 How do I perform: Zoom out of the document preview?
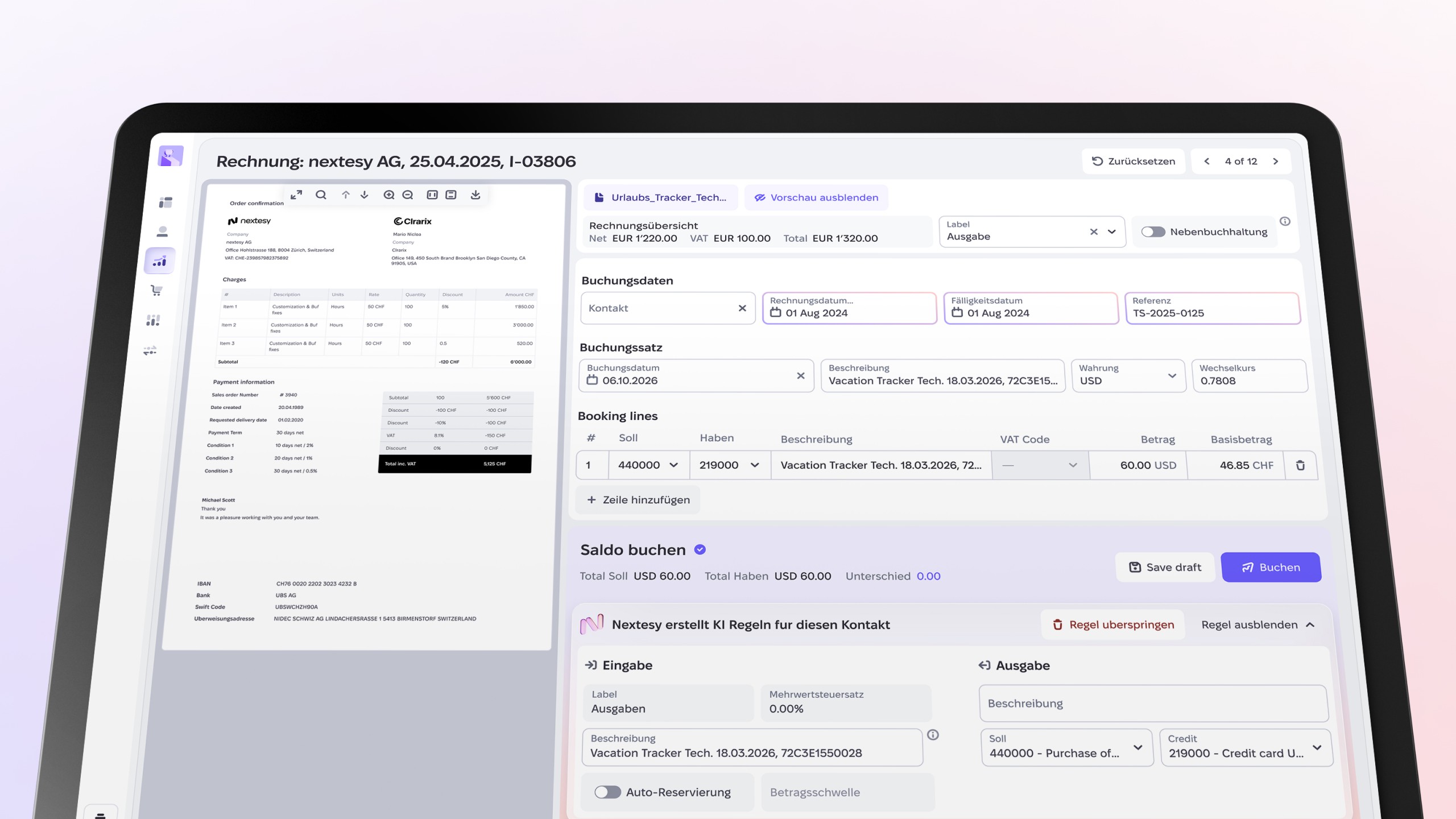(x=408, y=195)
